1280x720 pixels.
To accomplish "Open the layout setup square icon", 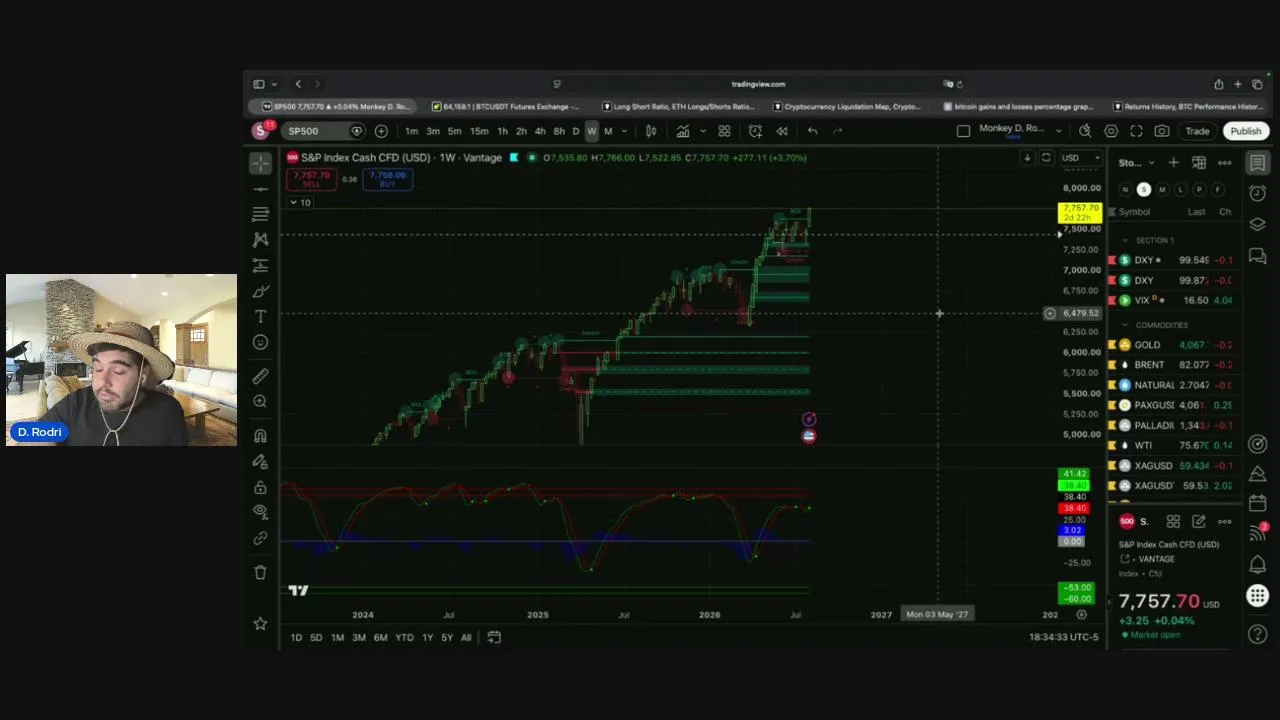I will click(963, 131).
